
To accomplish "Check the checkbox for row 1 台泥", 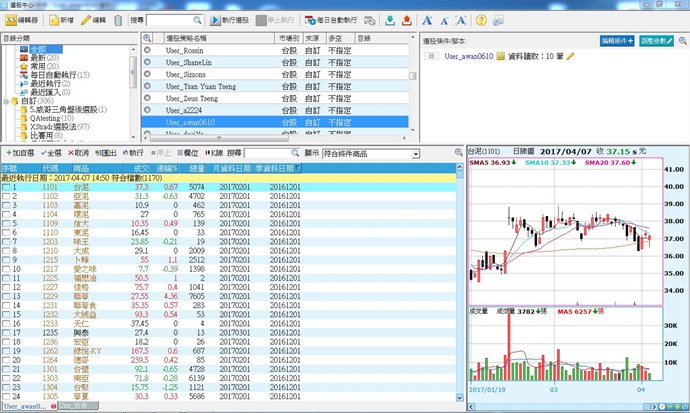I will (6, 187).
